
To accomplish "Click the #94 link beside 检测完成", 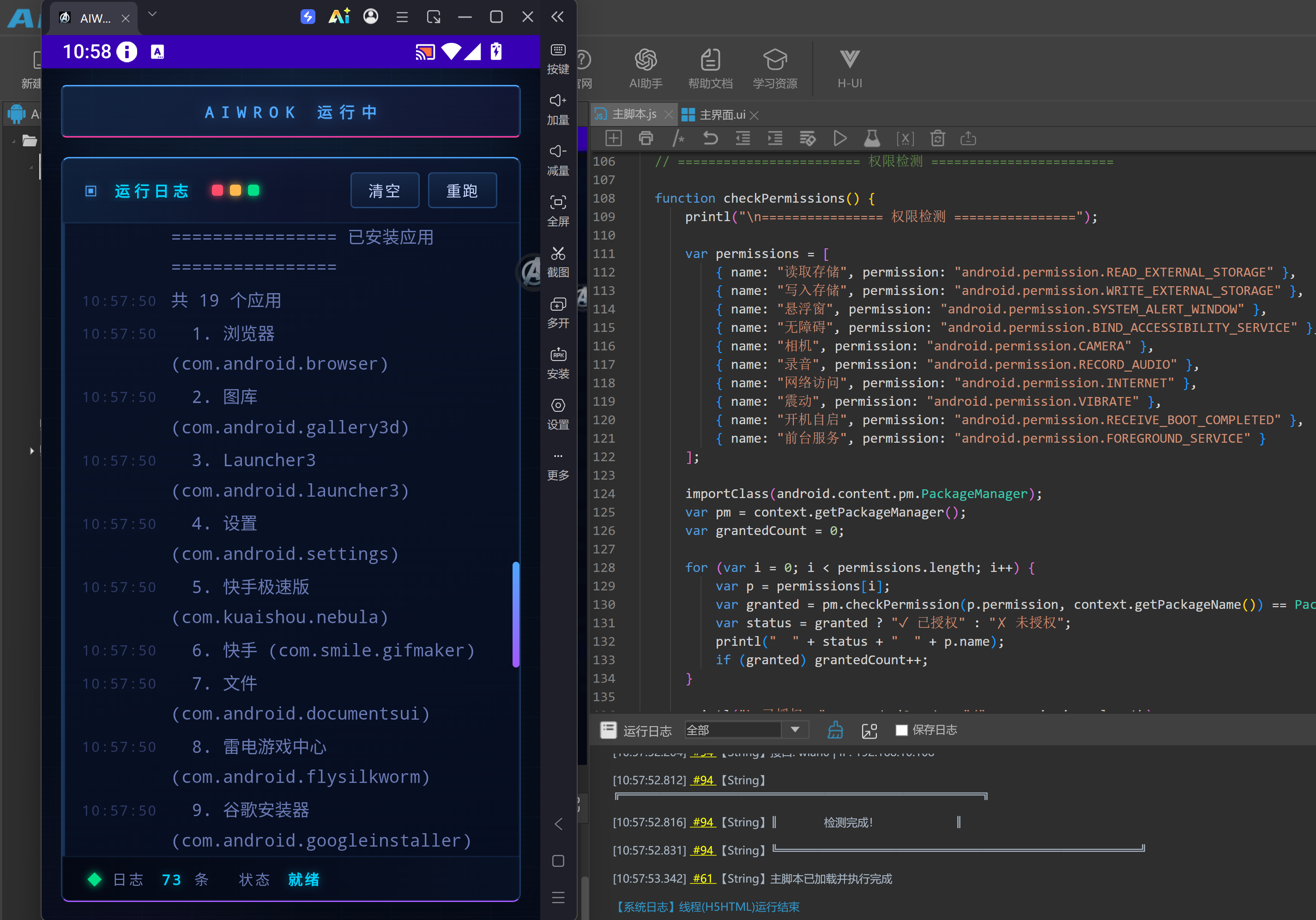I will [703, 822].
